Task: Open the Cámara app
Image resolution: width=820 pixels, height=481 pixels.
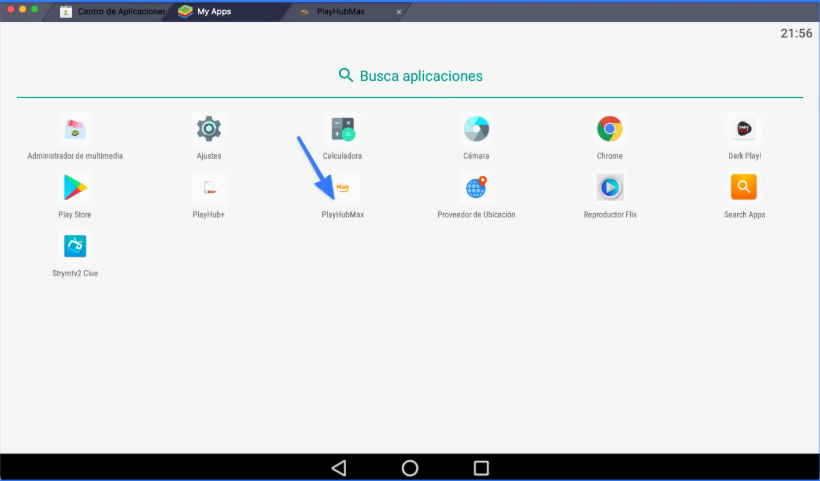Action: point(476,129)
